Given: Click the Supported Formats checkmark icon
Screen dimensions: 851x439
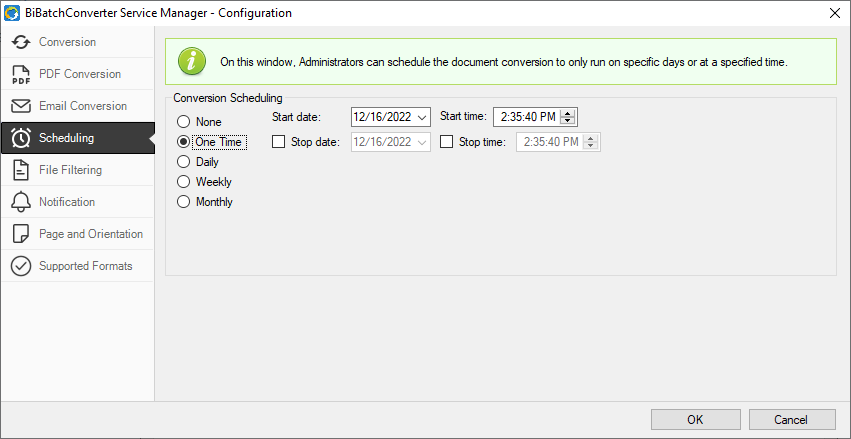Looking at the screenshot, I should (21, 266).
